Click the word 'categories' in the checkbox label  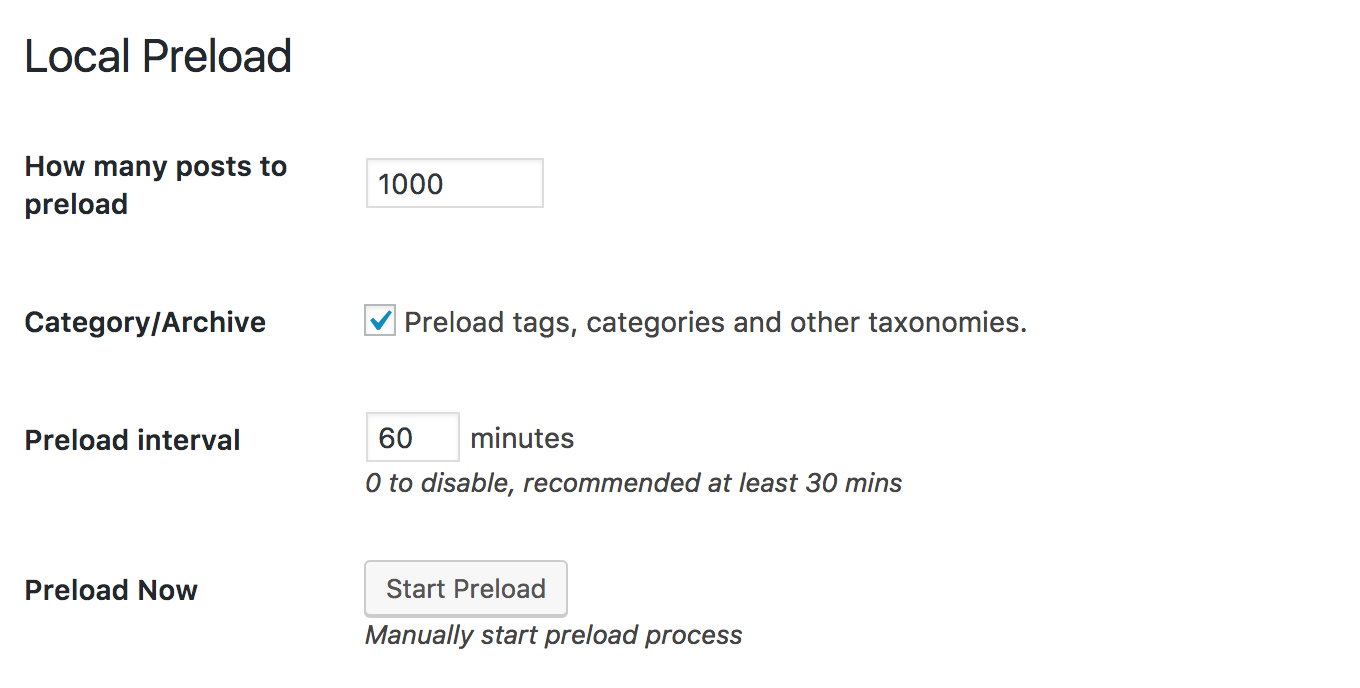click(x=655, y=323)
